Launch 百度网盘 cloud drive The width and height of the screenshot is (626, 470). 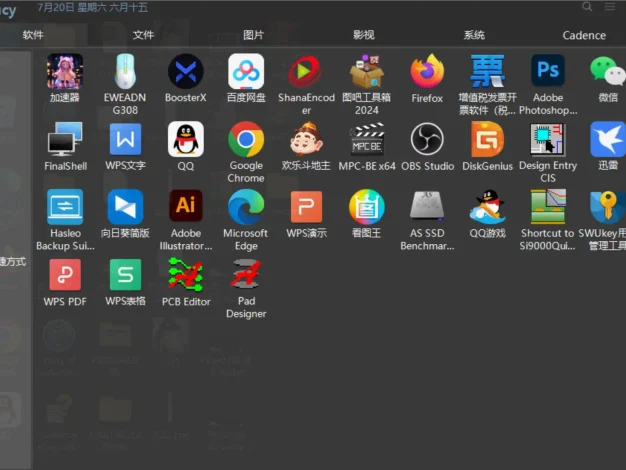pos(246,71)
